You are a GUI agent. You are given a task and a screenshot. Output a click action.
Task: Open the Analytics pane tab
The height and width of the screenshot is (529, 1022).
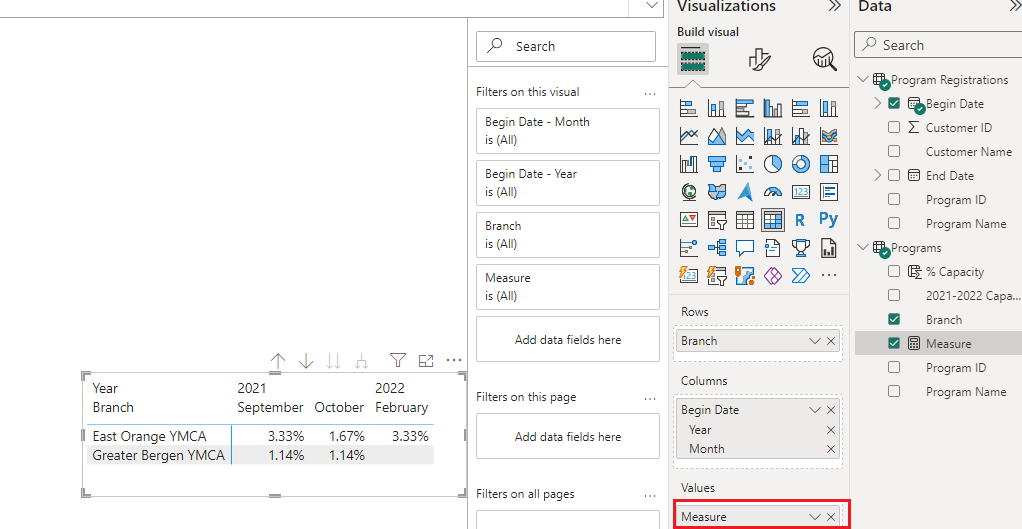coord(825,59)
